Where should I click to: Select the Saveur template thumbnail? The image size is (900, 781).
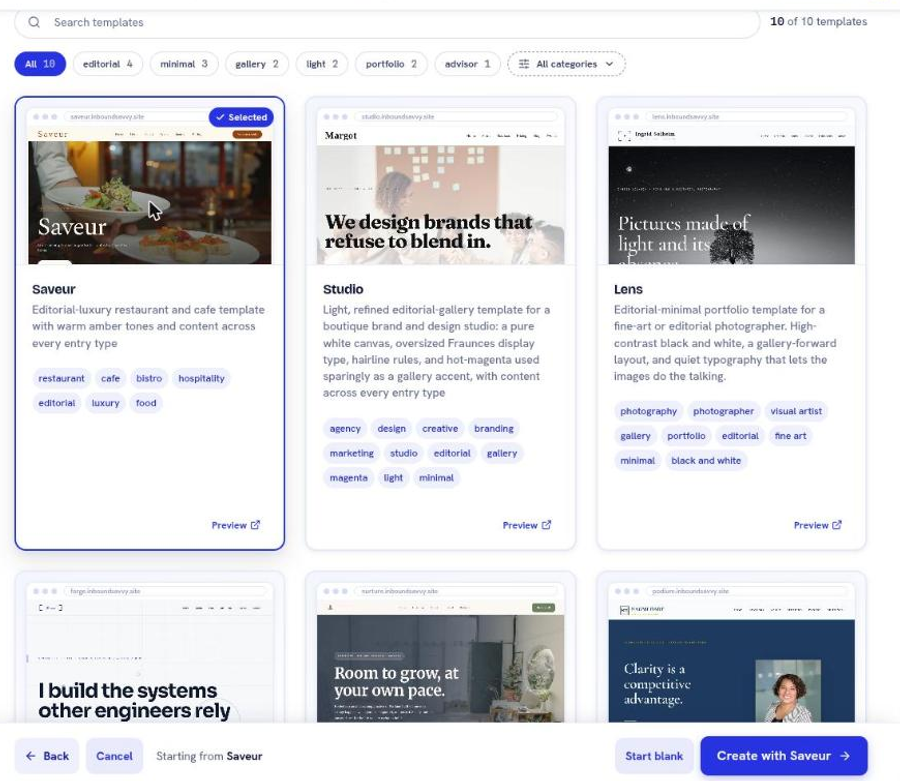pos(150,186)
